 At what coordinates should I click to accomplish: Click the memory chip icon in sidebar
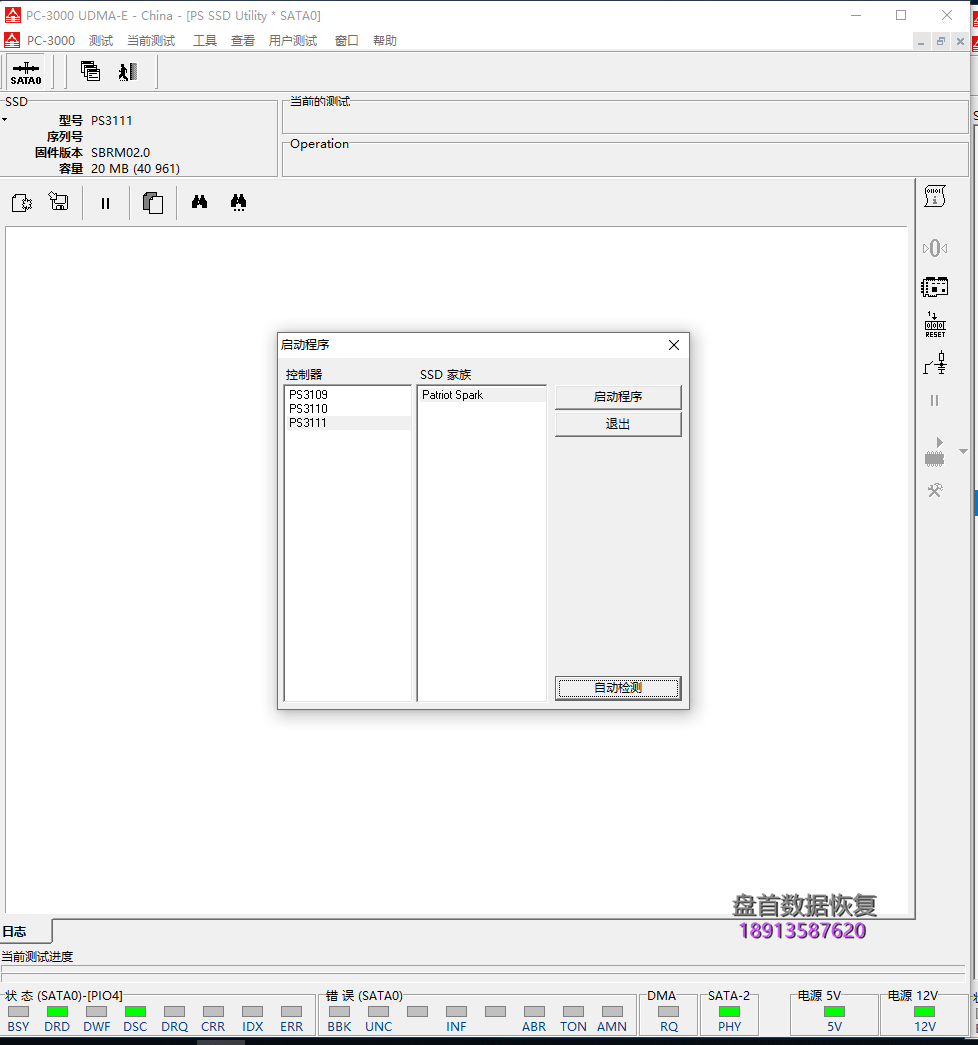(935, 287)
